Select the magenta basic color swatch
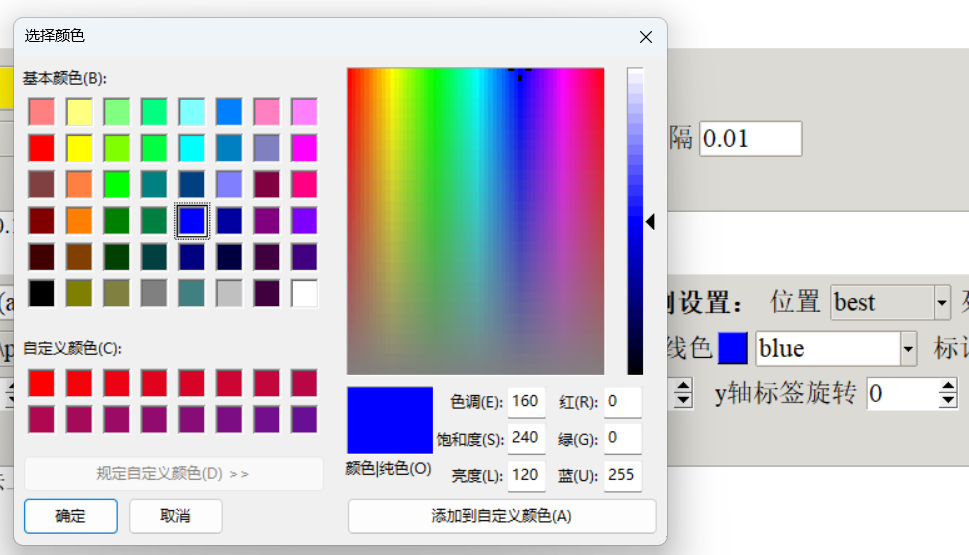The height and width of the screenshot is (555, 969). tap(304, 148)
